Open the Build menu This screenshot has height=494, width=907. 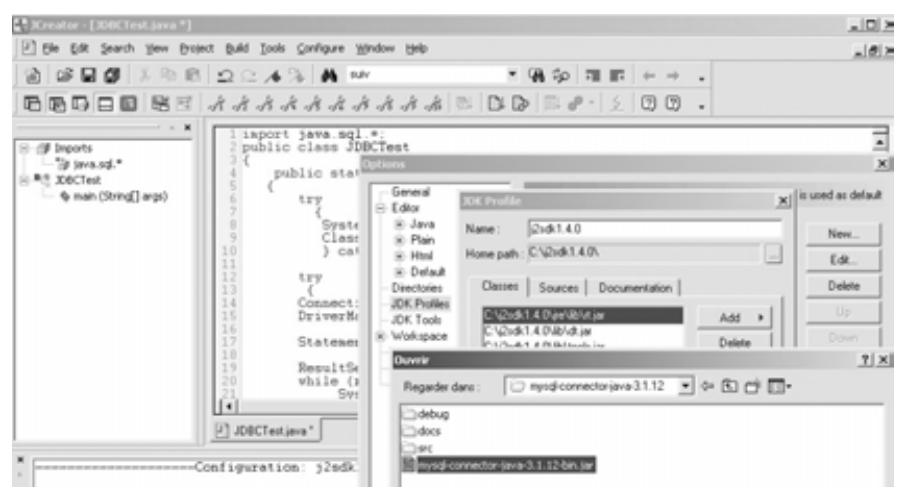point(237,49)
